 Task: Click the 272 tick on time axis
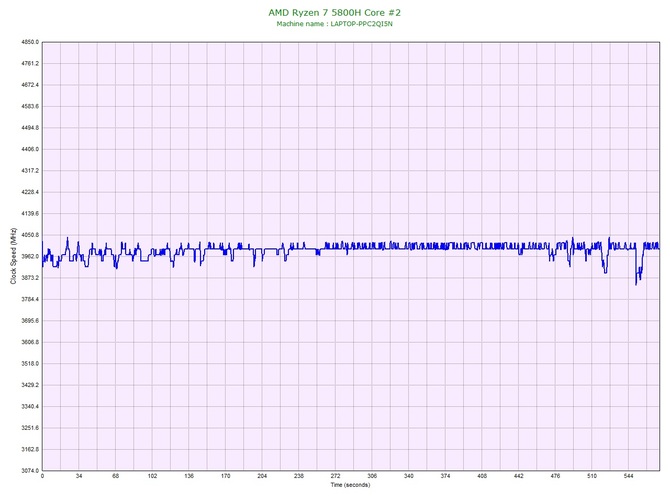(335, 476)
